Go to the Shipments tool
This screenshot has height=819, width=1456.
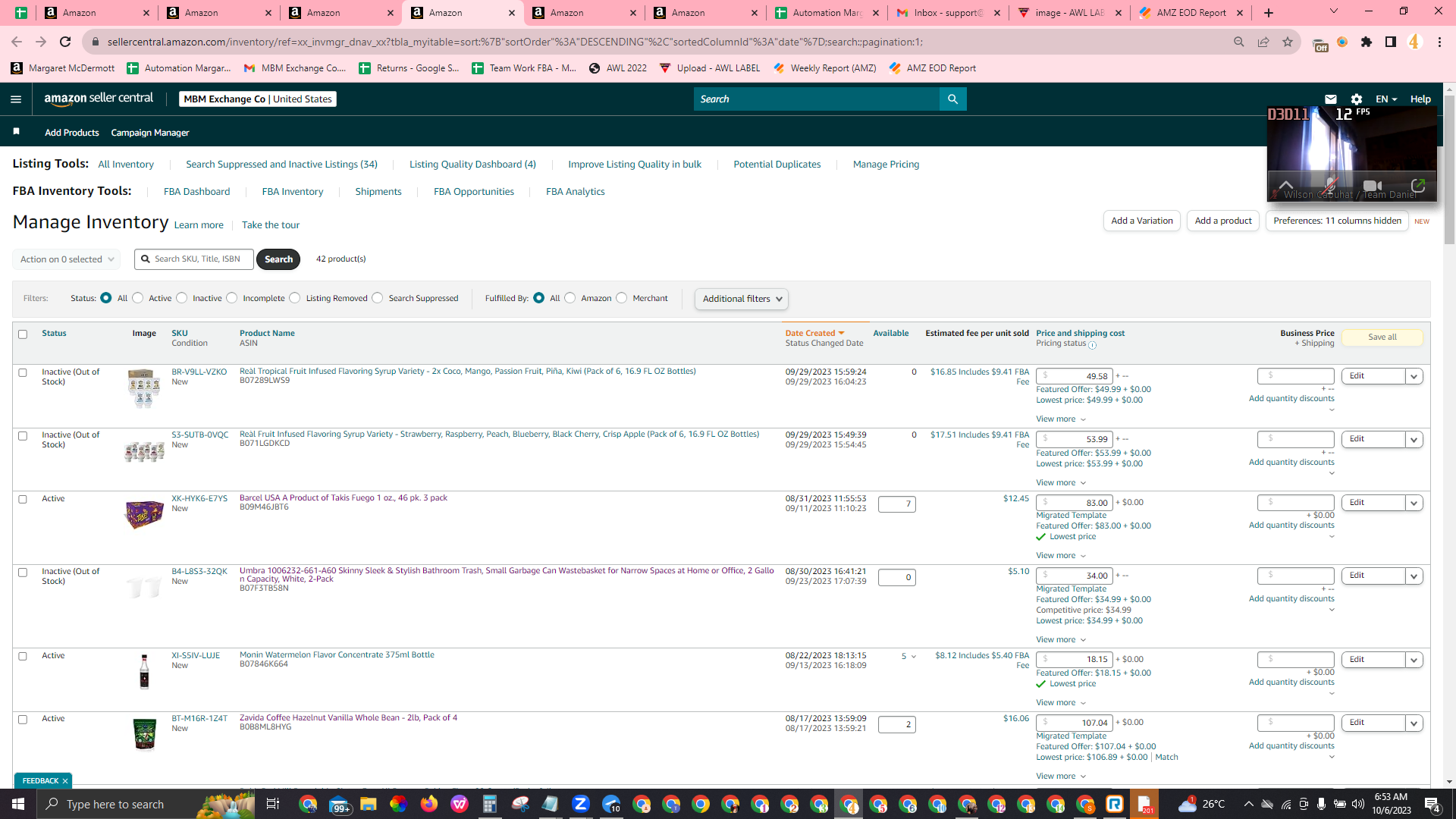point(378,192)
